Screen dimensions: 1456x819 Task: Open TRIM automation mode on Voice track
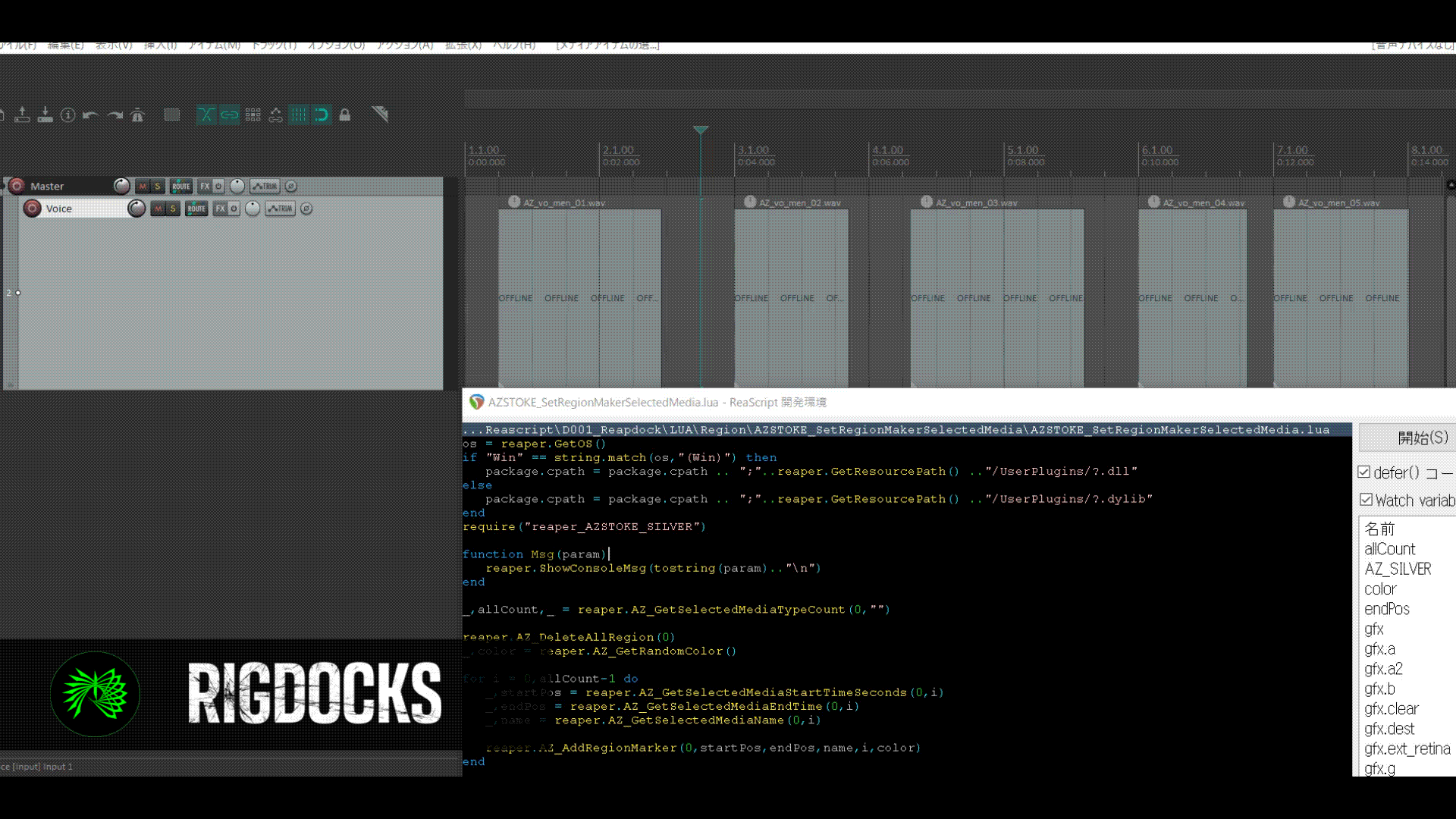[280, 209]
